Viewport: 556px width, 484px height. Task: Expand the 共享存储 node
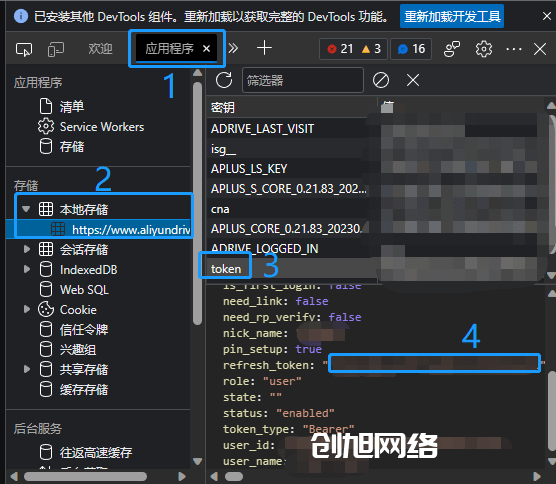(x=27, y=369)
